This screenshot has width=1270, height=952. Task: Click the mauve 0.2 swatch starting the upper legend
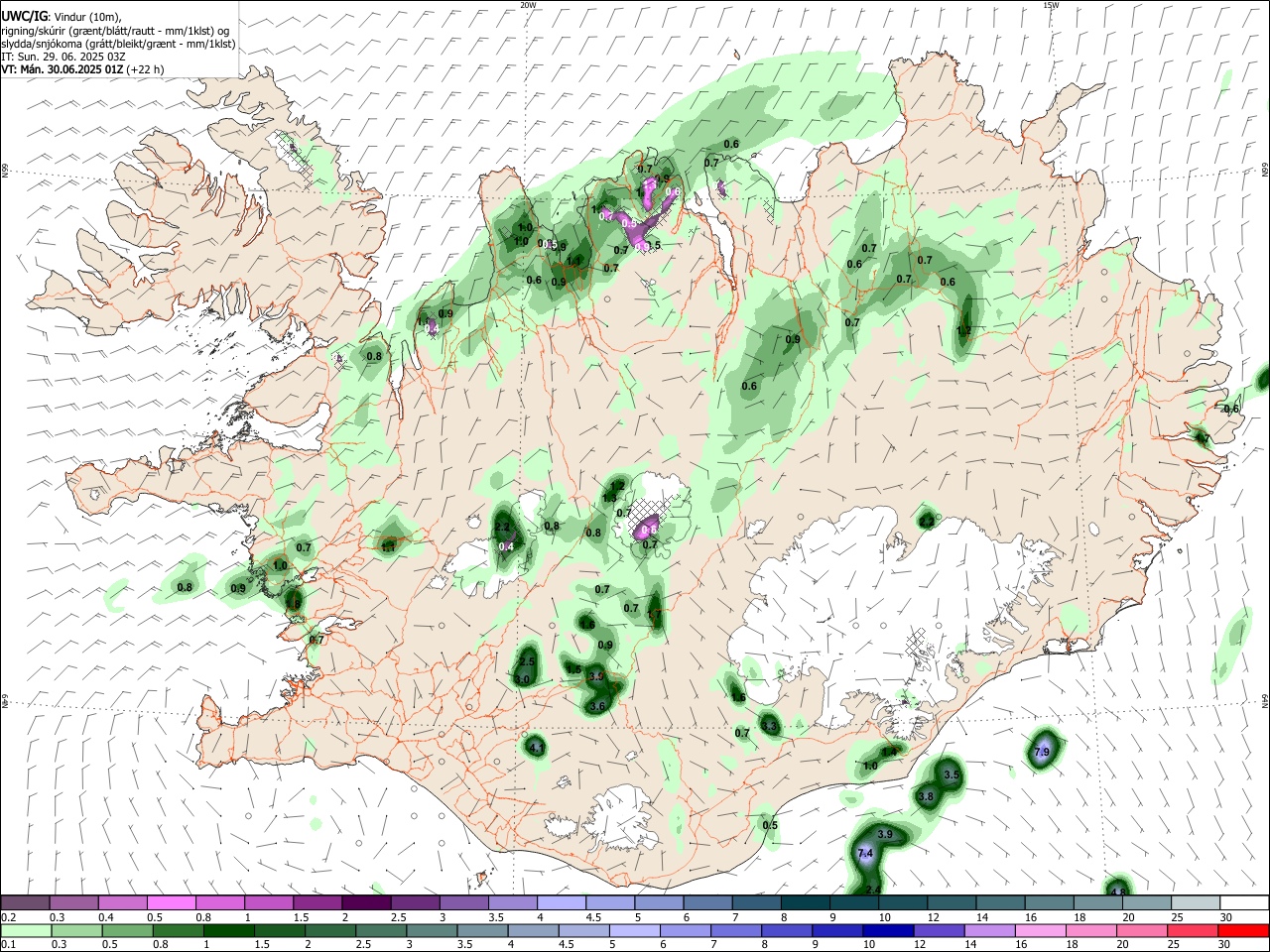click(x=25, y=902)
